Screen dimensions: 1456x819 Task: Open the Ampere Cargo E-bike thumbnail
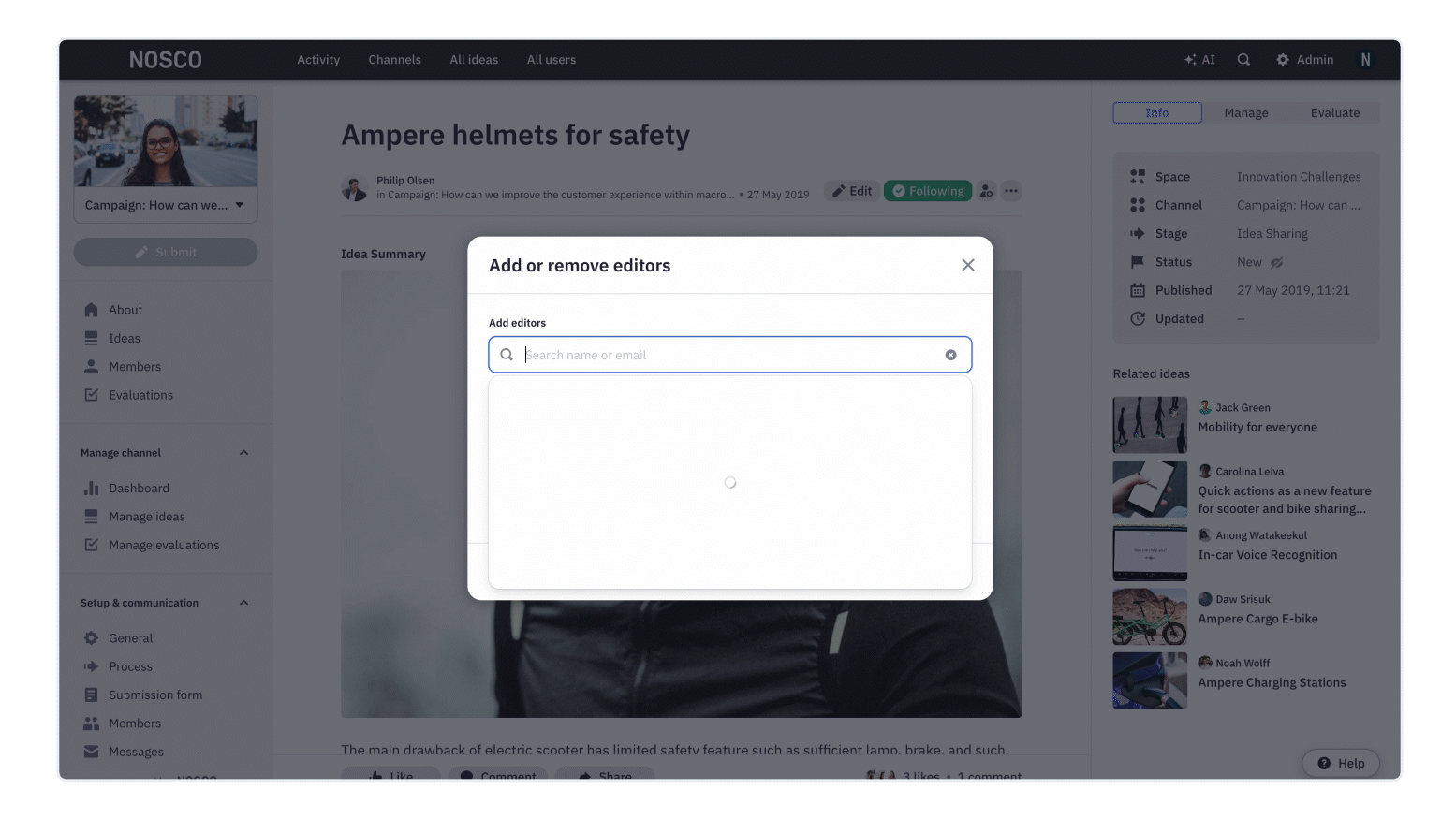point(1150,617)
